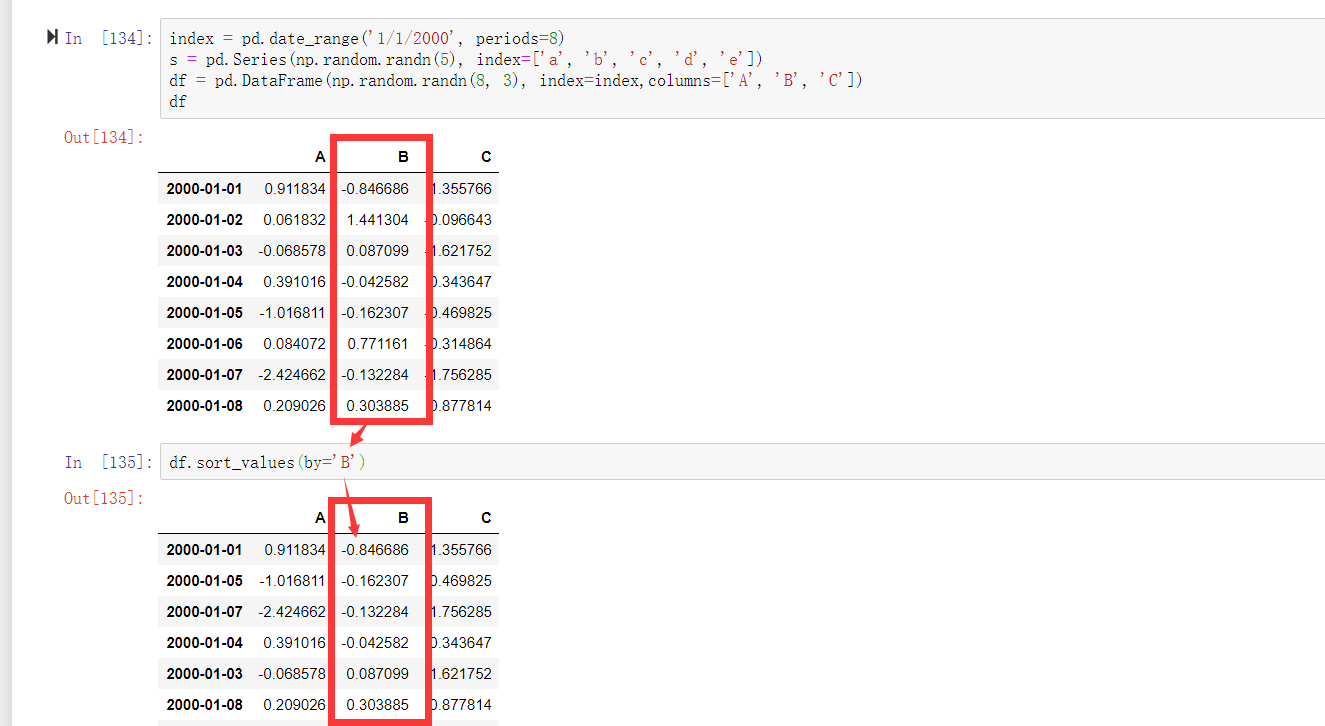Click index 2000-01-04 in first table

click(204, 281)
